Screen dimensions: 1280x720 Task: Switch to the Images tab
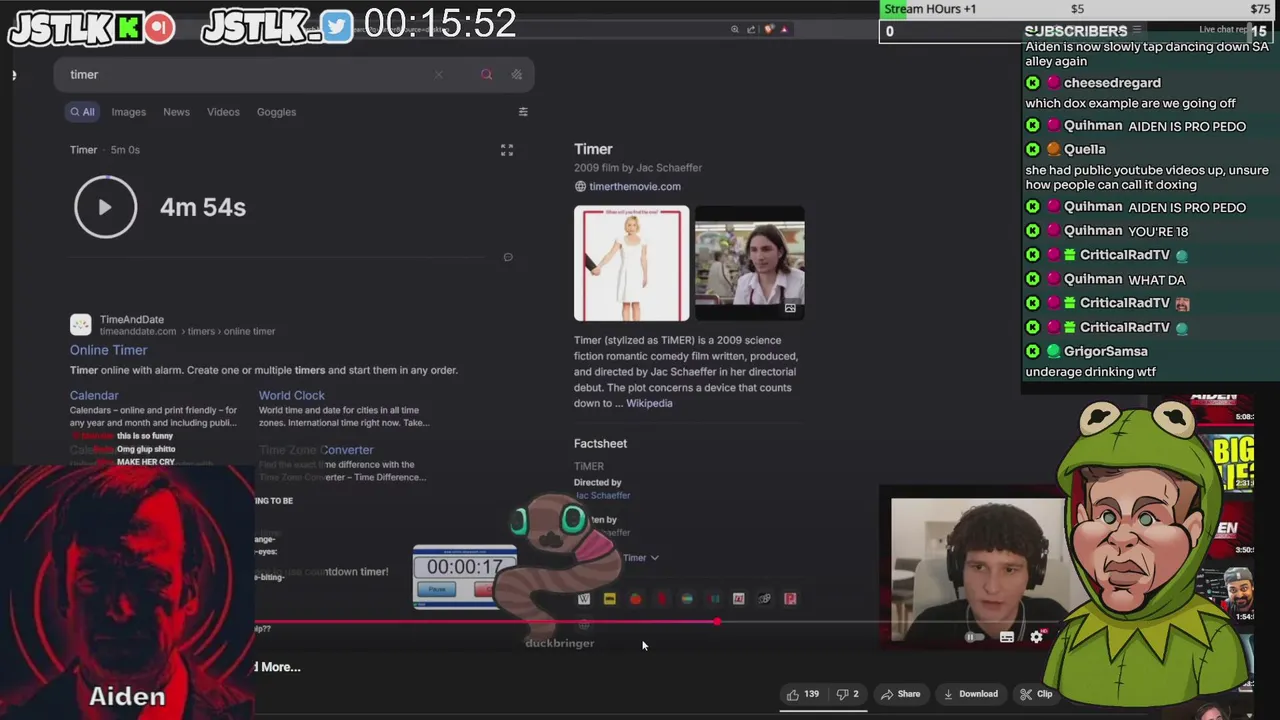[x=128, y=112]
